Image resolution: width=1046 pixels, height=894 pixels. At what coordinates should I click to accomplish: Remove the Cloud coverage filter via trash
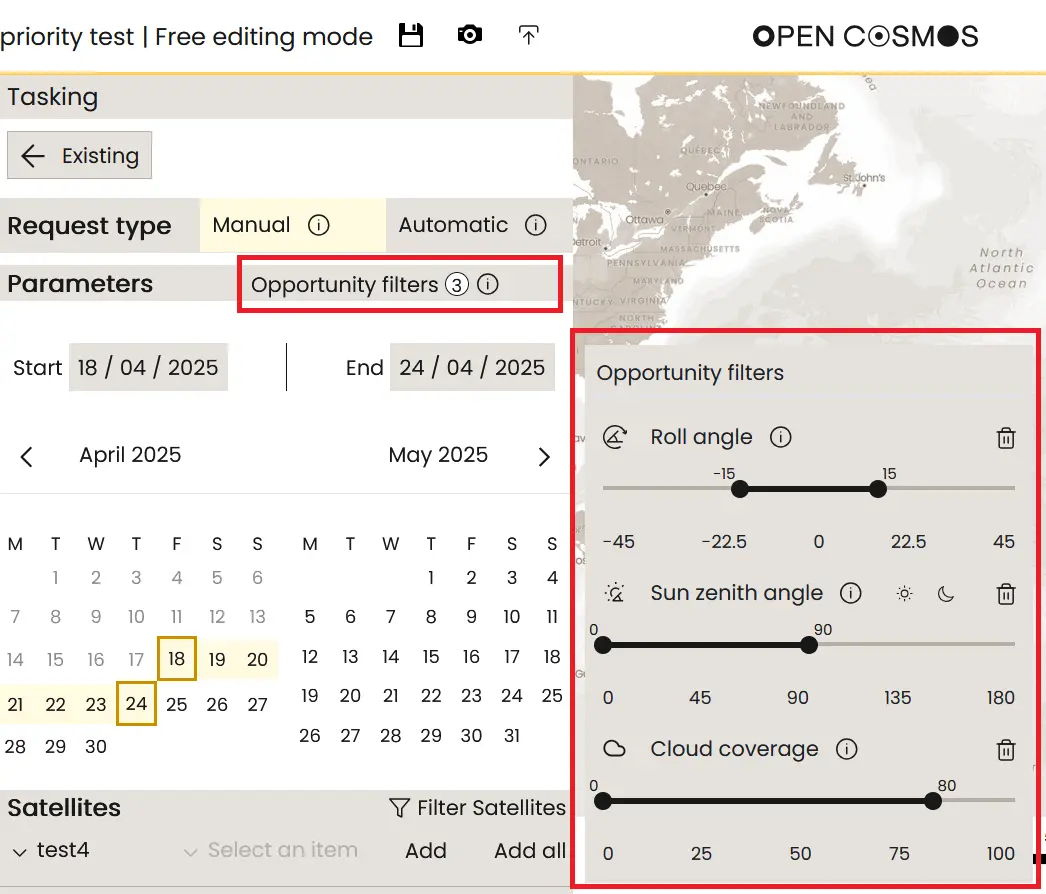tap(1006, 750)
